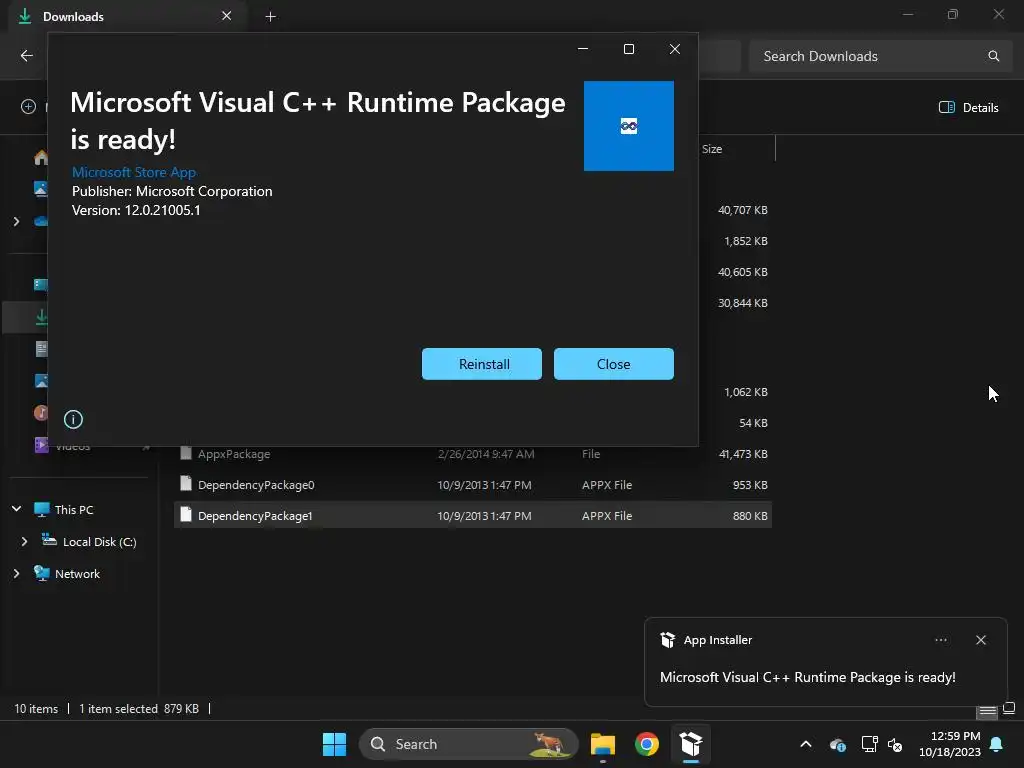
Task: Dismiss the App Installer notification
Action: click(x=981, y=640)
